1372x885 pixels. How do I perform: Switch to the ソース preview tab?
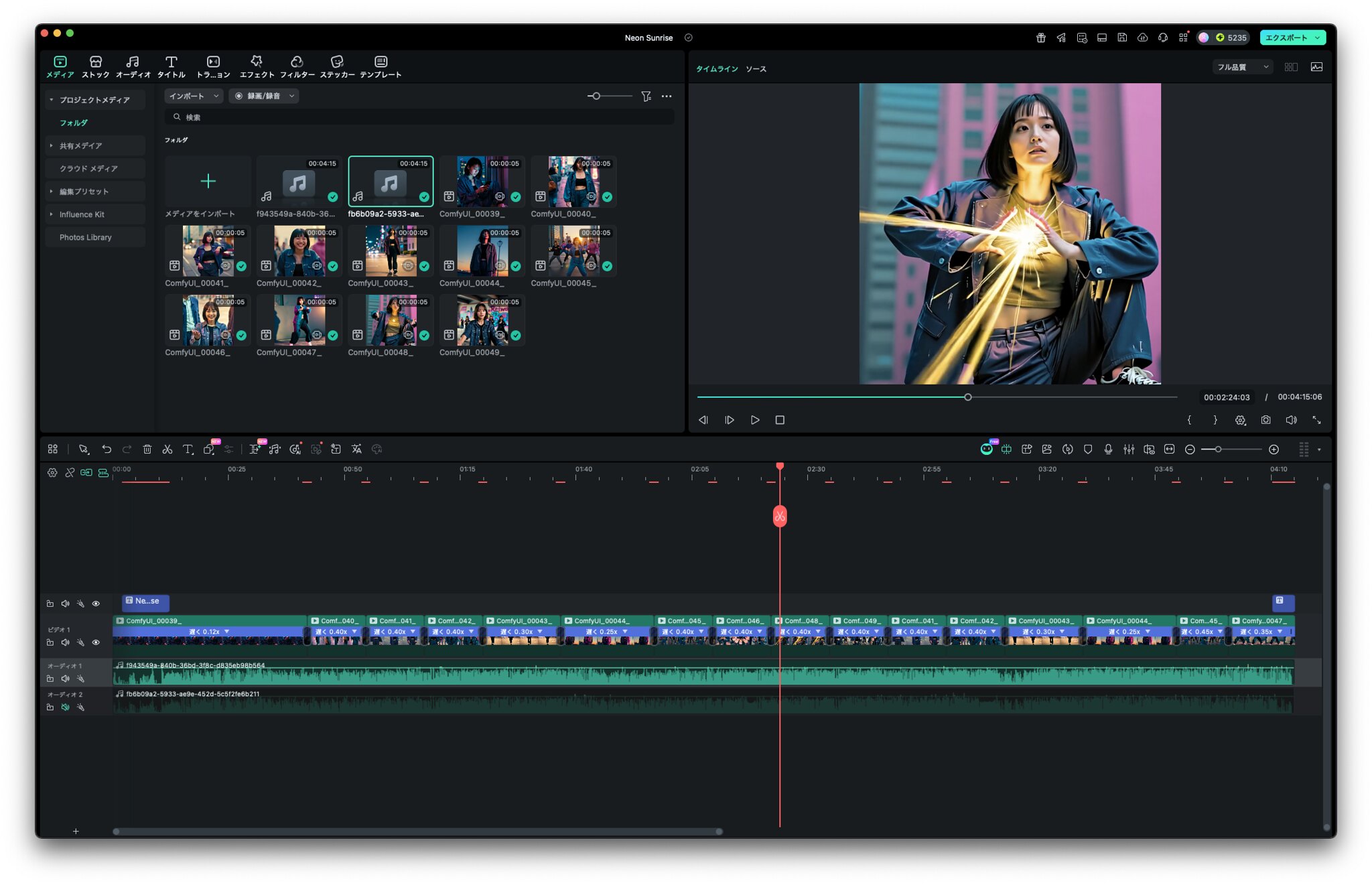756,69
